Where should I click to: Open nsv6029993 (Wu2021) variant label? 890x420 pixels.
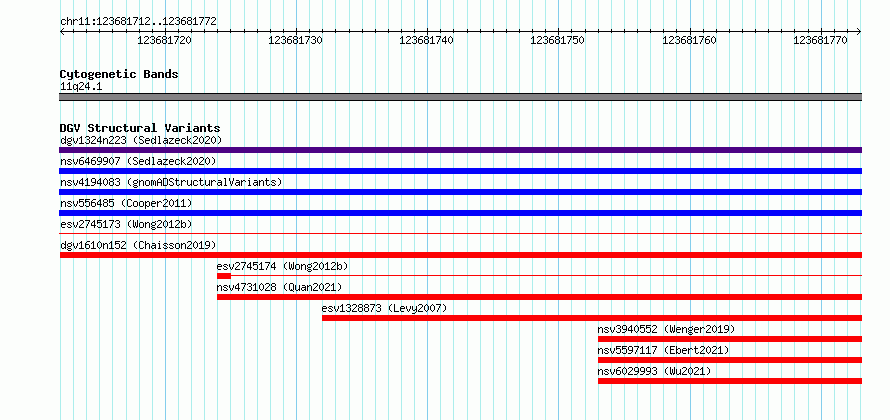[654, 371]
